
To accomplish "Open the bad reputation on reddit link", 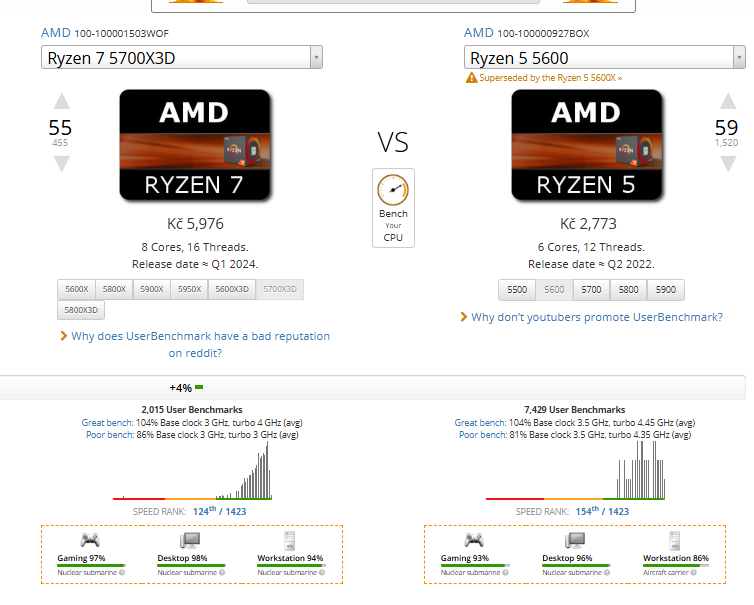I will click(200, 344).
